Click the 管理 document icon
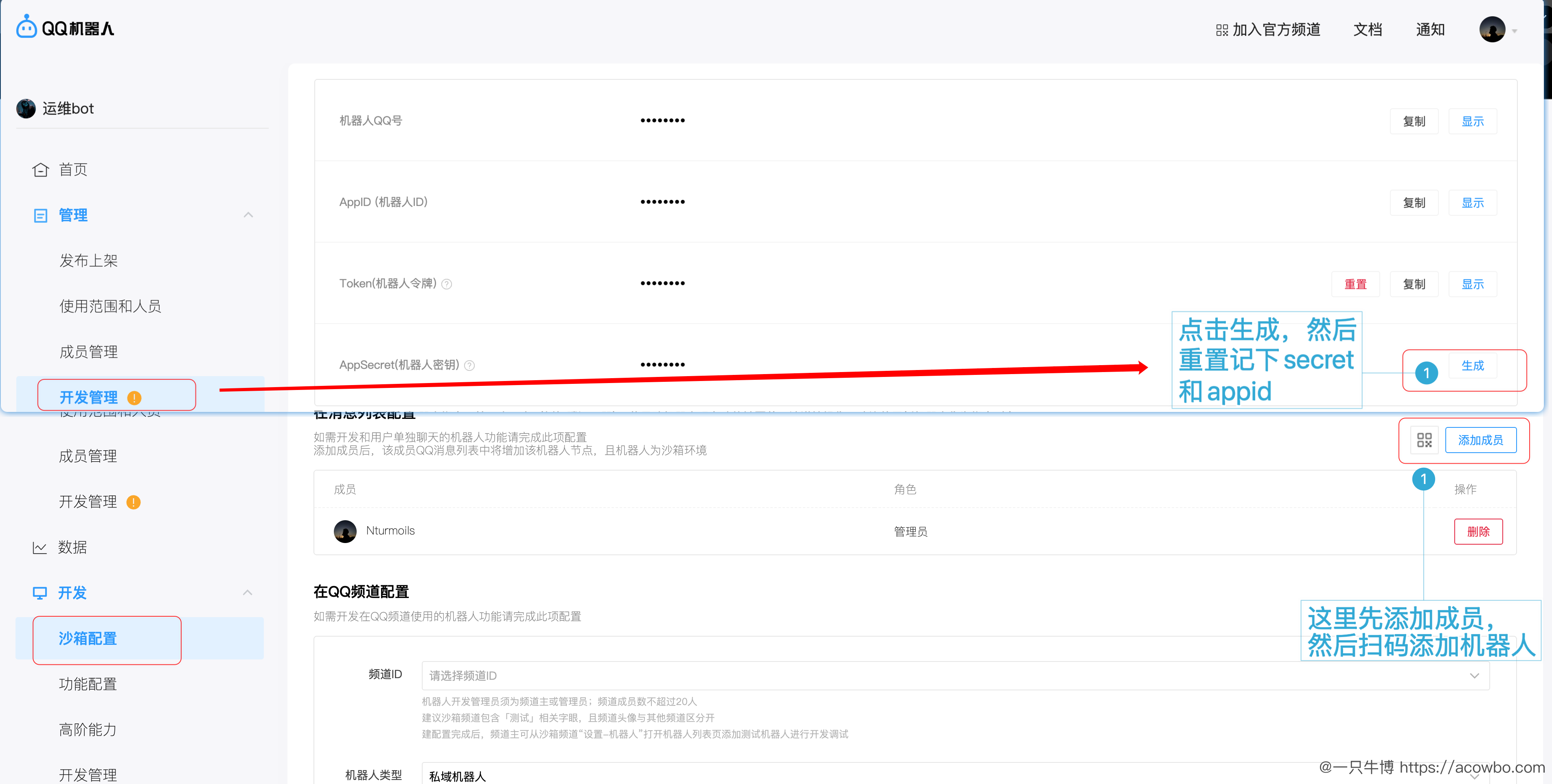The height and width of the screenshot is (784, 1552). [40, 215]
